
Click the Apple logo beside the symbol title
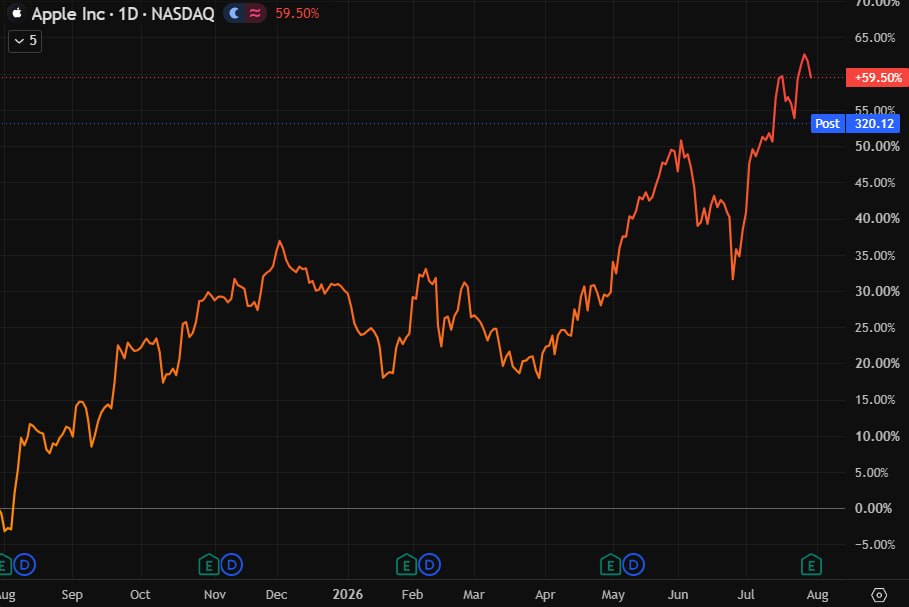[x=17, y=13]
